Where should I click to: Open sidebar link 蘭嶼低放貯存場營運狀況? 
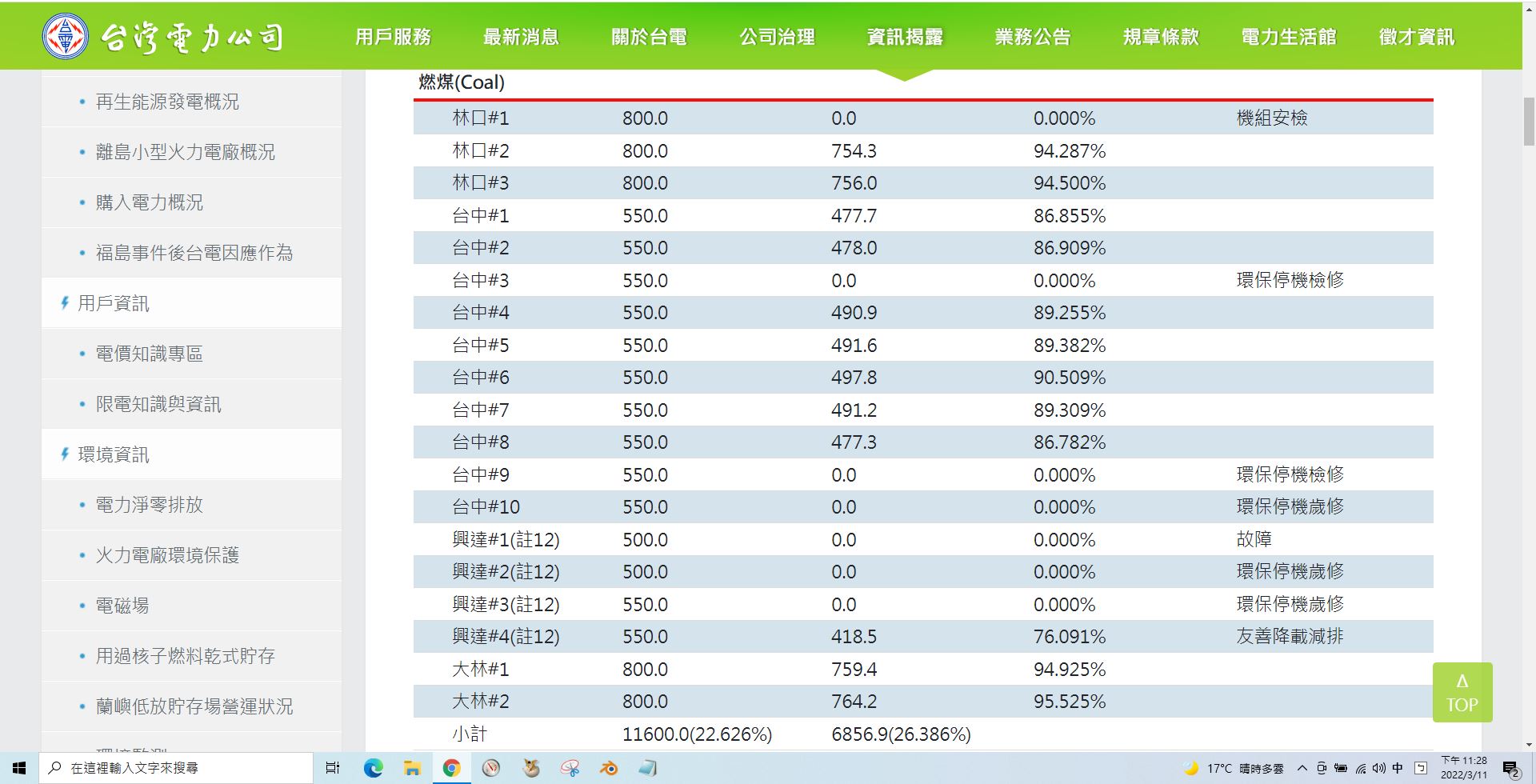[194, 706]
